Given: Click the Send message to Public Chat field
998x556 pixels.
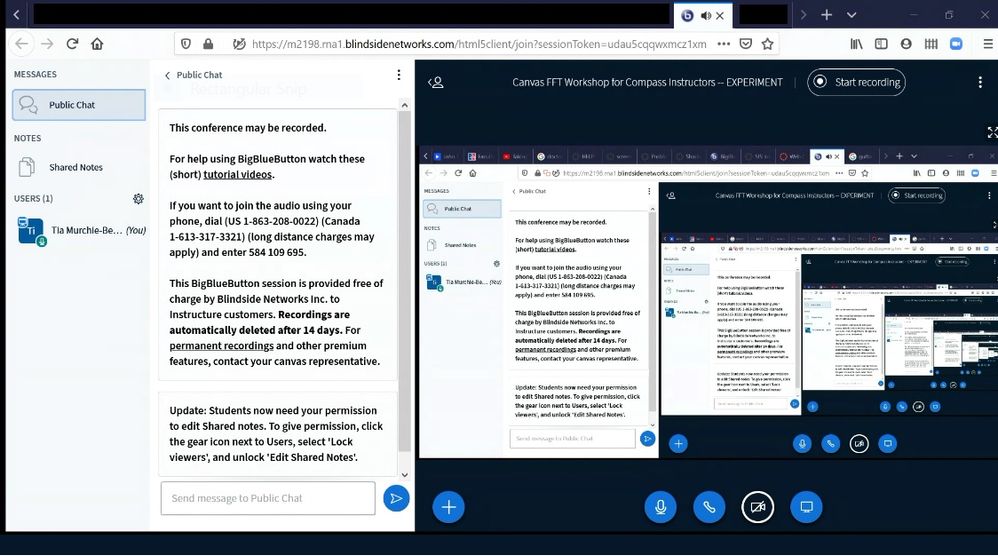Looking at the screenshot, I should (x=268, y=498).
